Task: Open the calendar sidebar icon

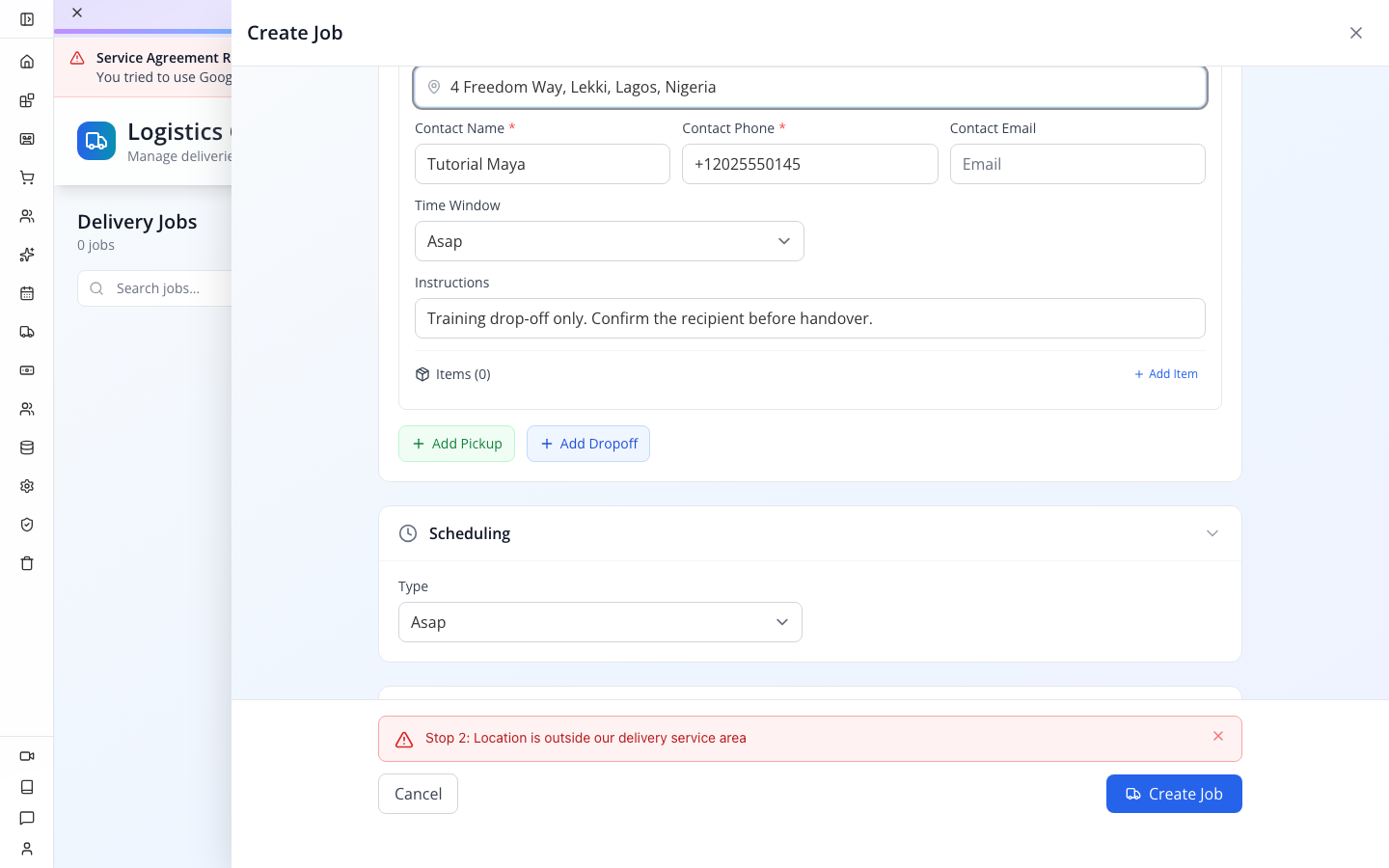Action: point(27,293)
